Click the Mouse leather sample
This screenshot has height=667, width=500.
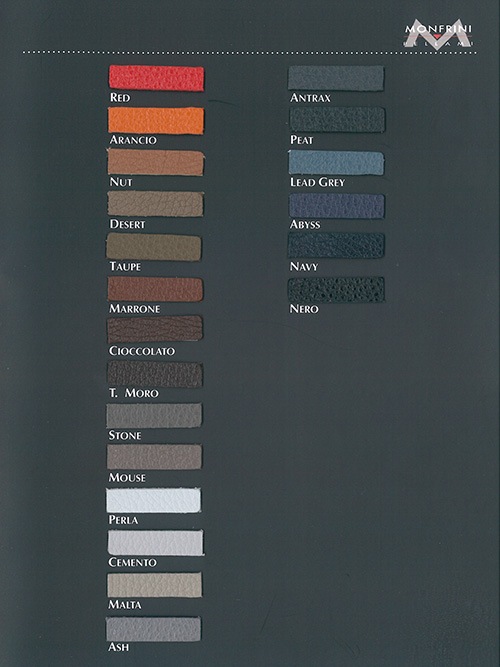point(154,457)
